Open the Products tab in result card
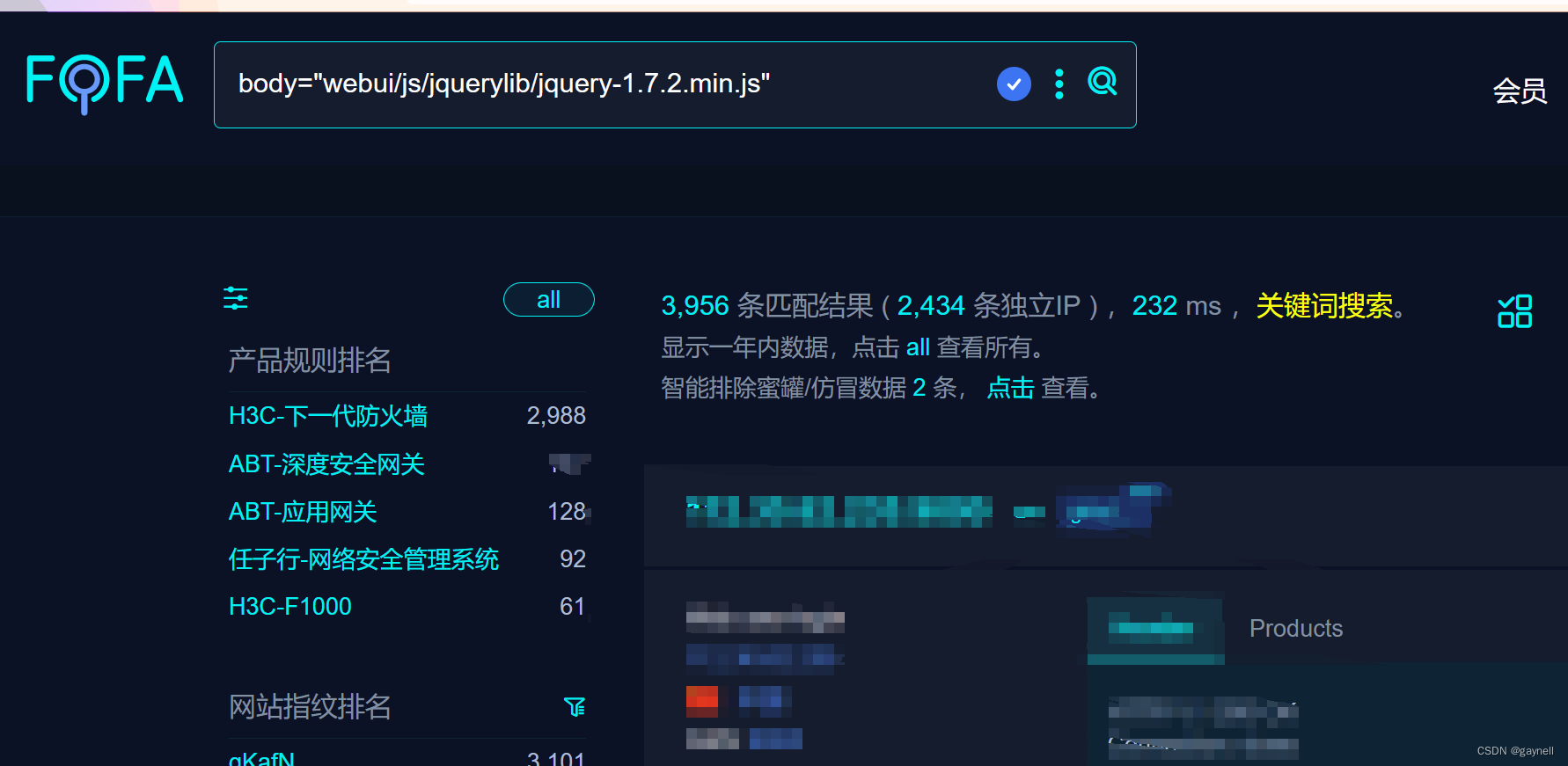Image resolution: width=1568 pixels, height=766 pixels. 1296,629
